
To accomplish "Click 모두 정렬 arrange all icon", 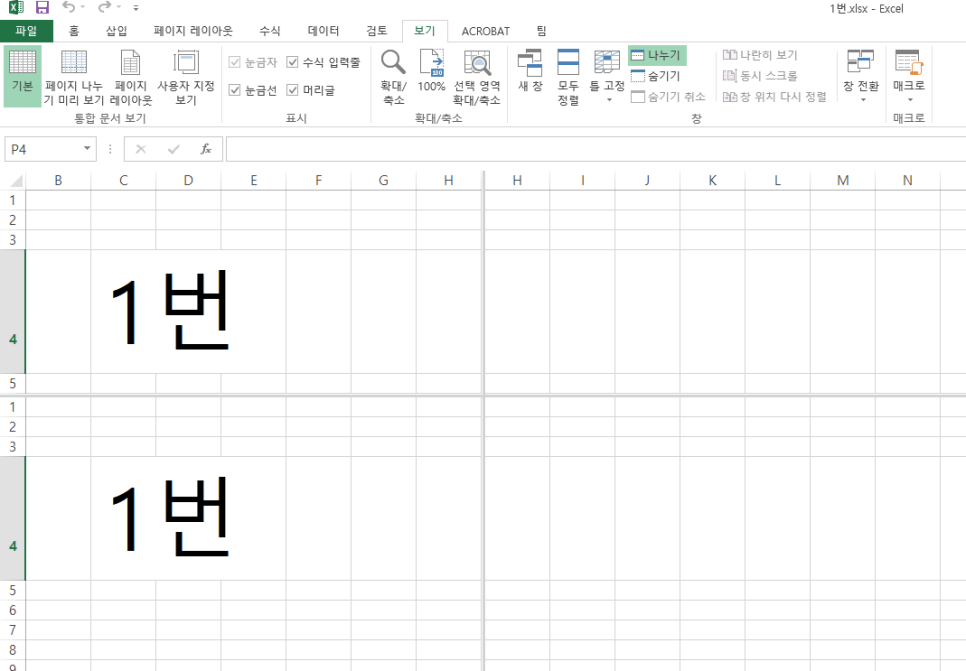I will [568, 77].
